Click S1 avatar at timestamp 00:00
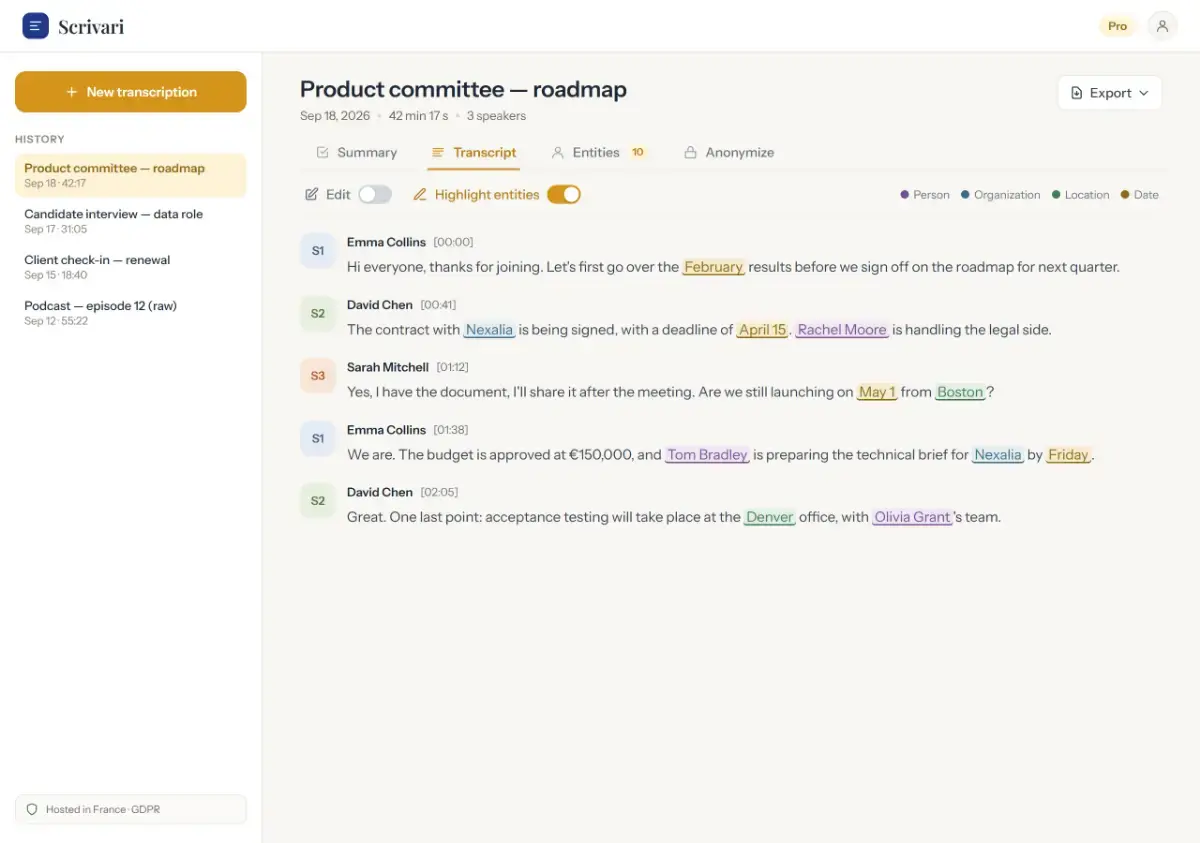 [318, 251]
